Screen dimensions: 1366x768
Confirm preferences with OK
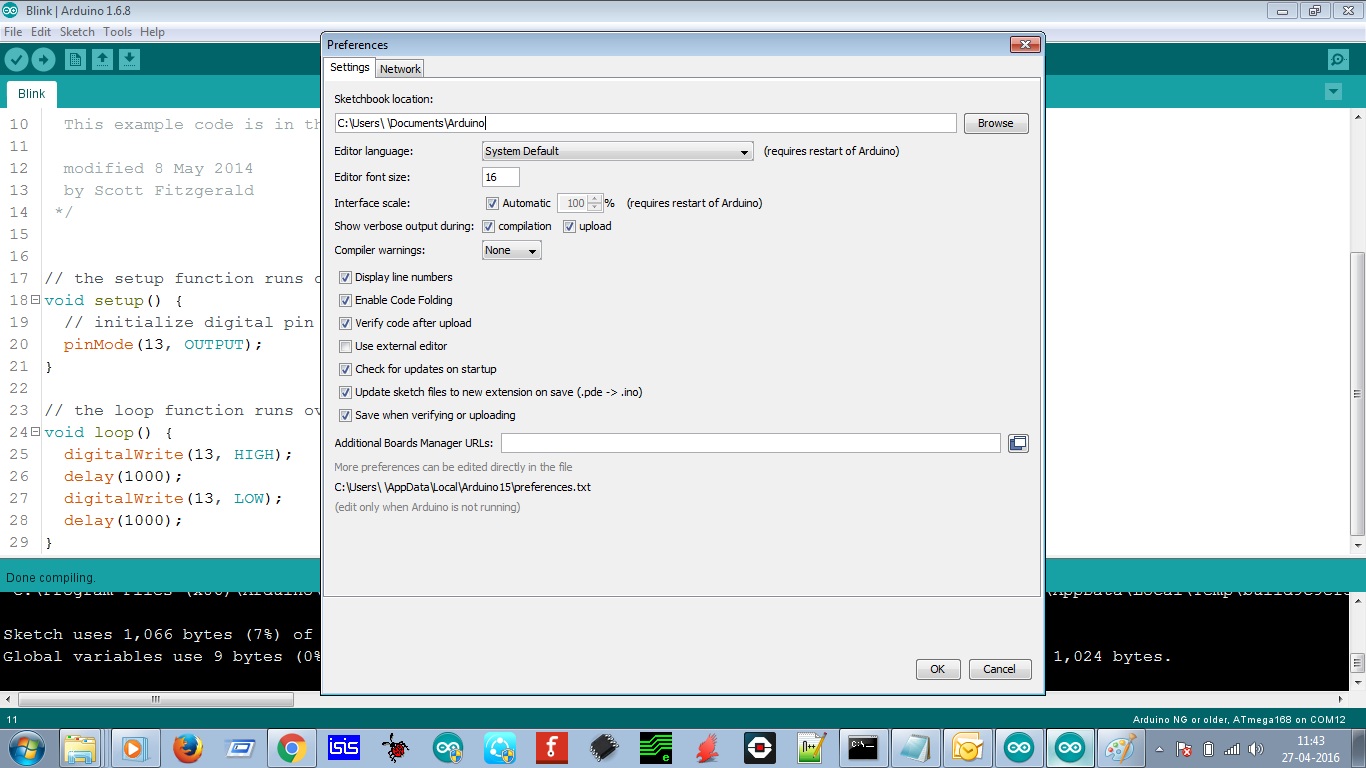point(937,669)
